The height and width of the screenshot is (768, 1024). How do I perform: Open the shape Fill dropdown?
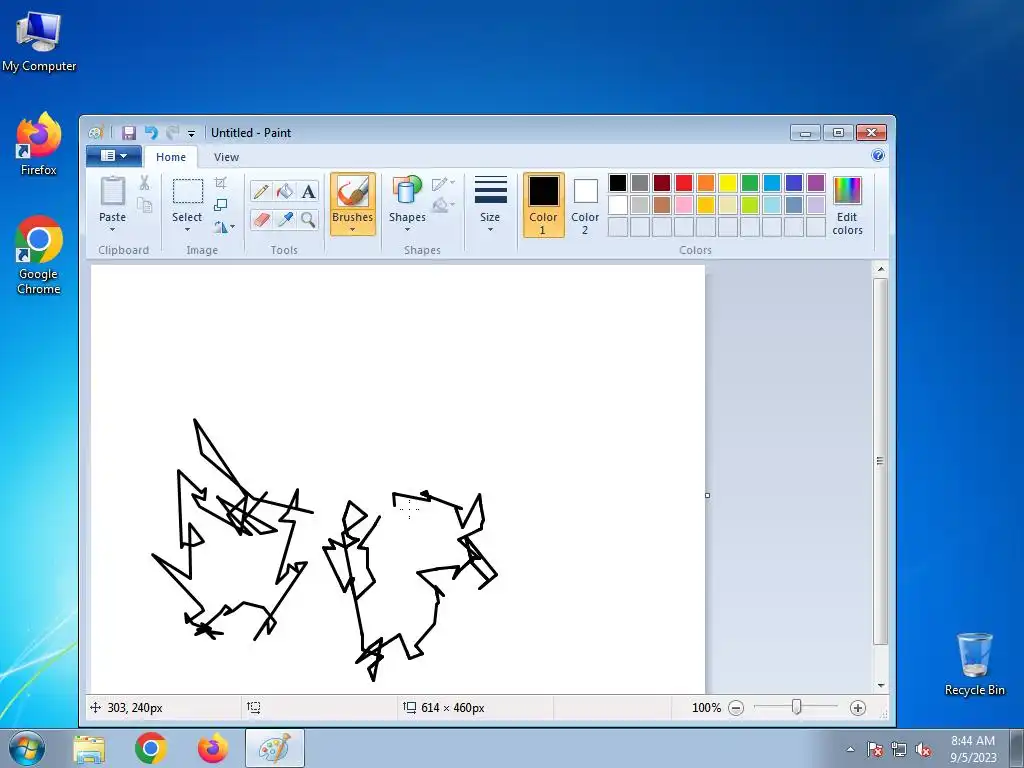443,205
